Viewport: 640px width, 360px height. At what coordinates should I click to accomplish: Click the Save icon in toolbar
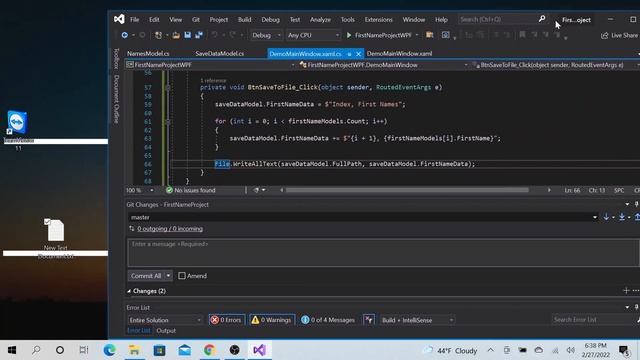(187, 36)
